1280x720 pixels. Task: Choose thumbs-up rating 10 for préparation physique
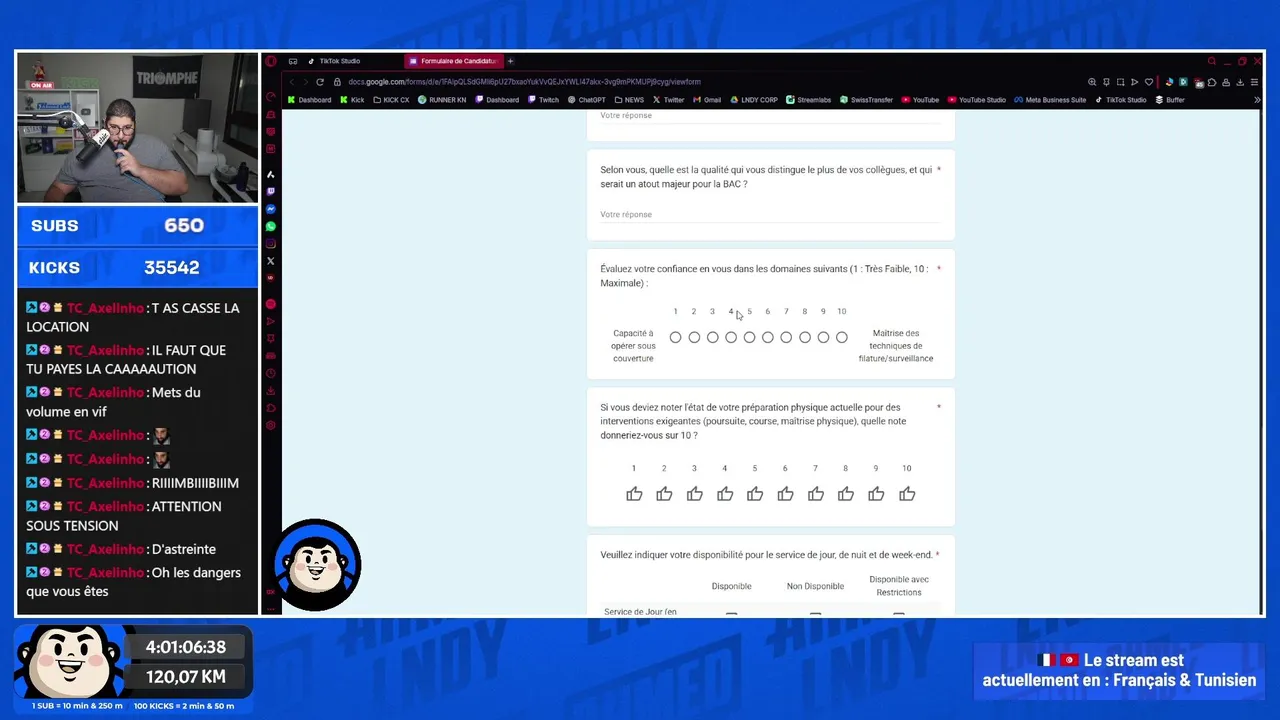click(907, 494)
